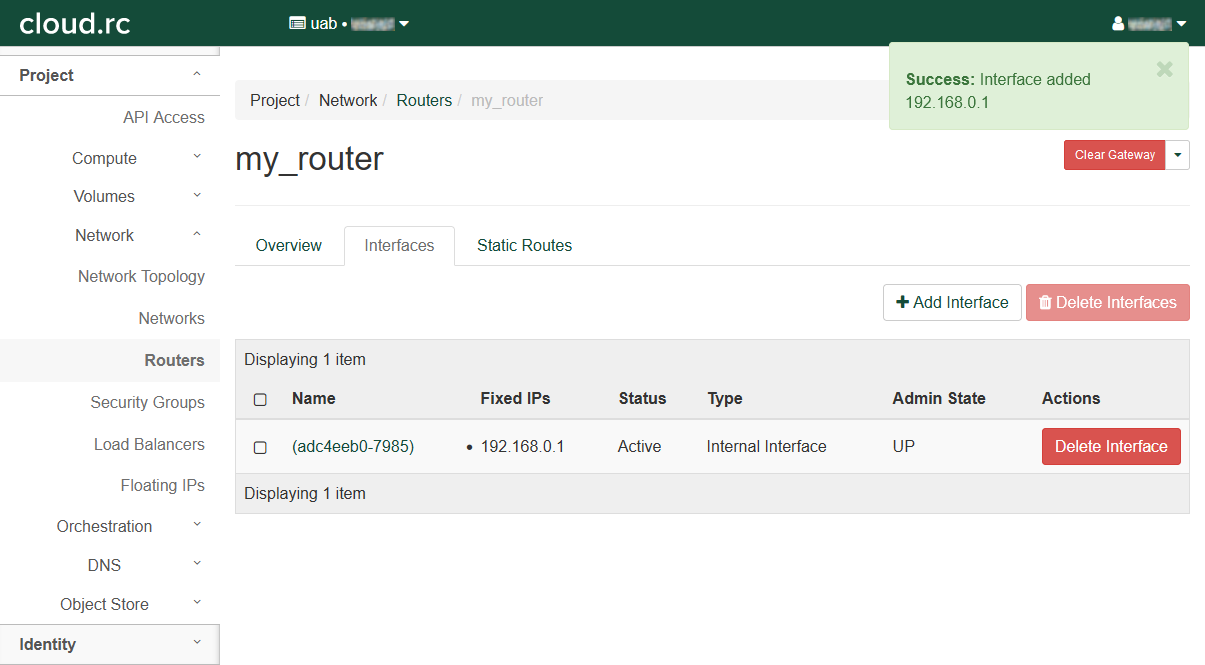Dismiss the success notification with the X
This screenshot has height=665, width=1205.
(x=1164, y=69)
